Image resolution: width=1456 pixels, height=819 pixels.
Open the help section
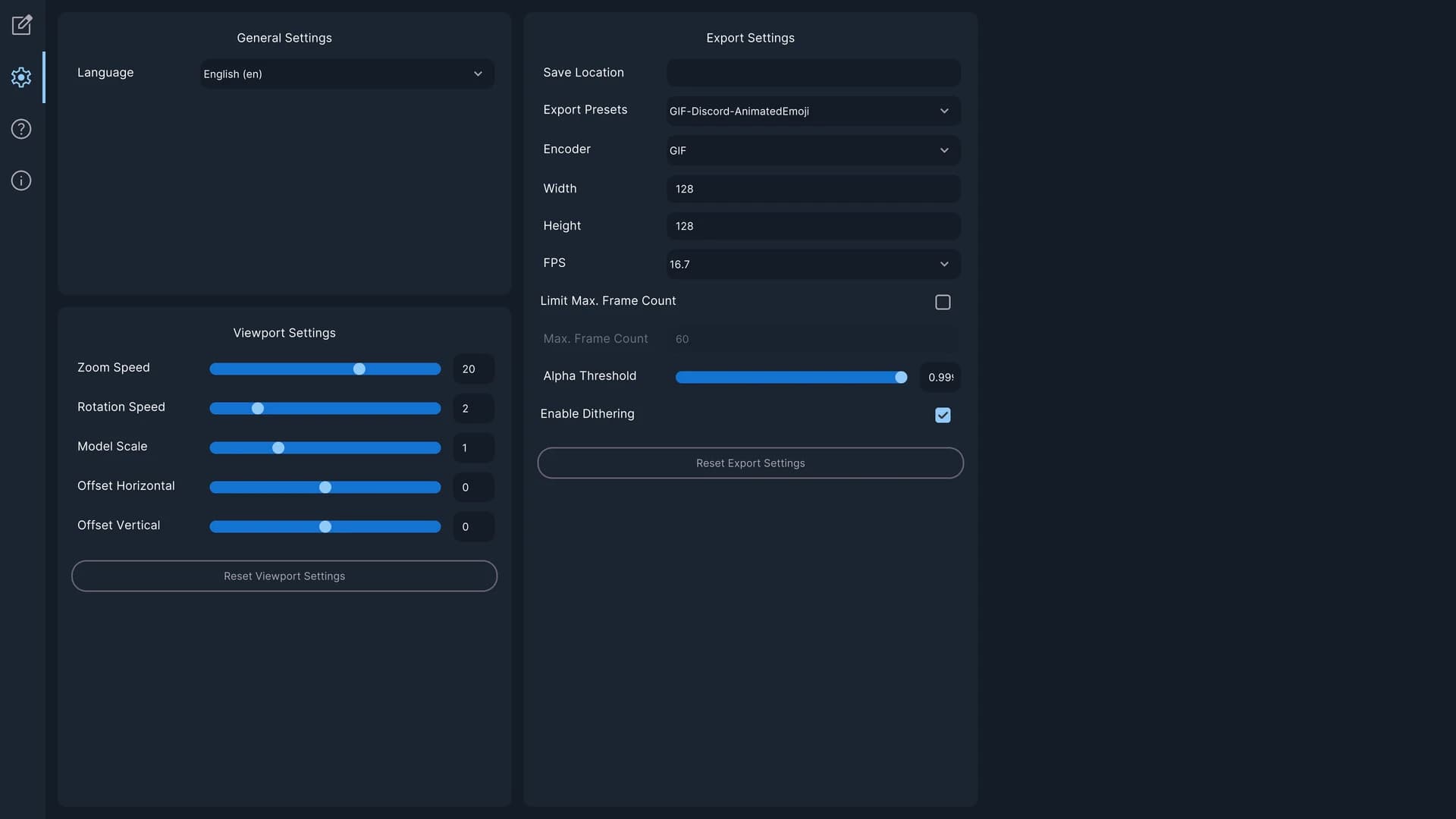coord(21,128)
